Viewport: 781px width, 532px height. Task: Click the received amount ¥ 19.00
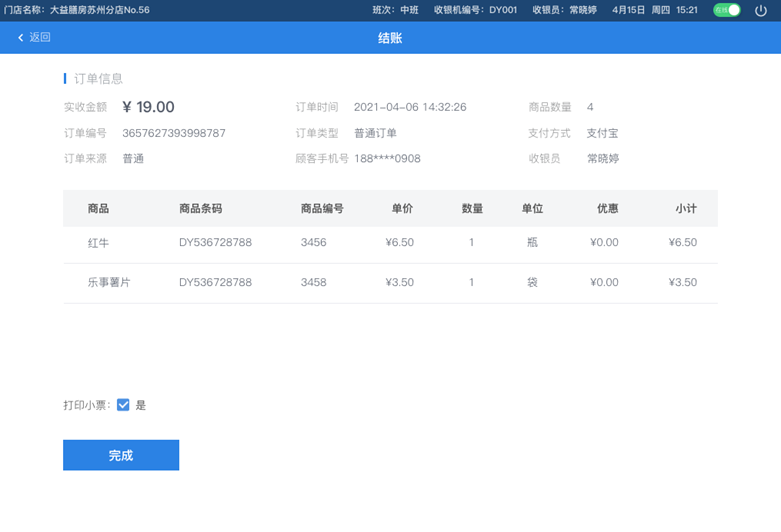point(148,107)
